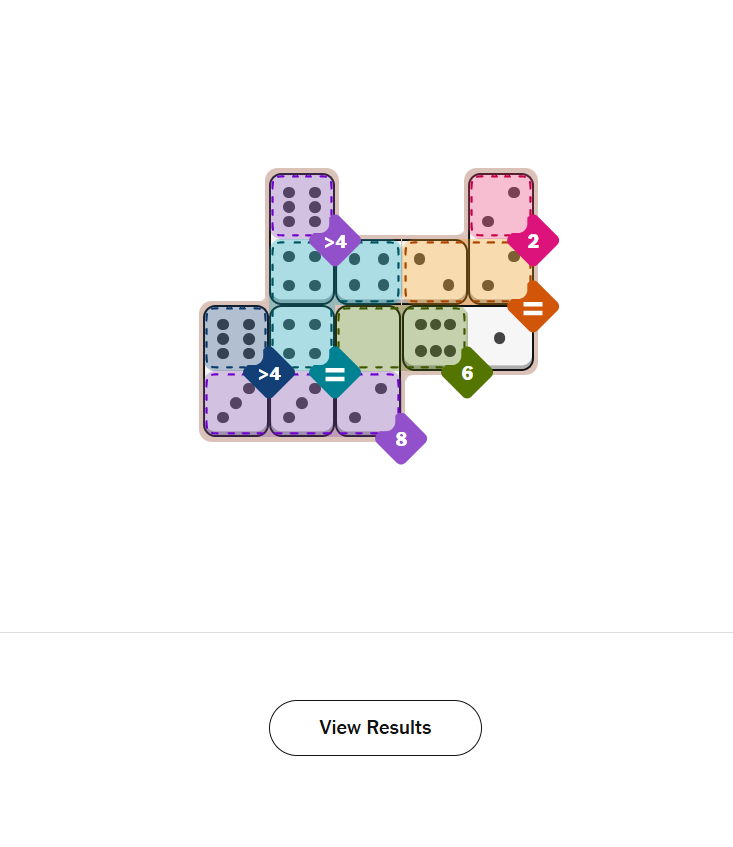
Task: Select orange tile directly below pink tile
Action: [500, 271]
